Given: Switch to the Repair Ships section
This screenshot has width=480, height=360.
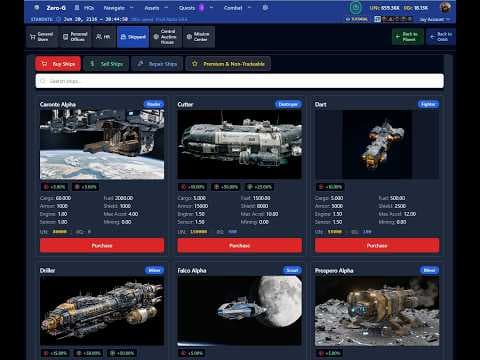Looking at the screenshot, I should [157, 64].
